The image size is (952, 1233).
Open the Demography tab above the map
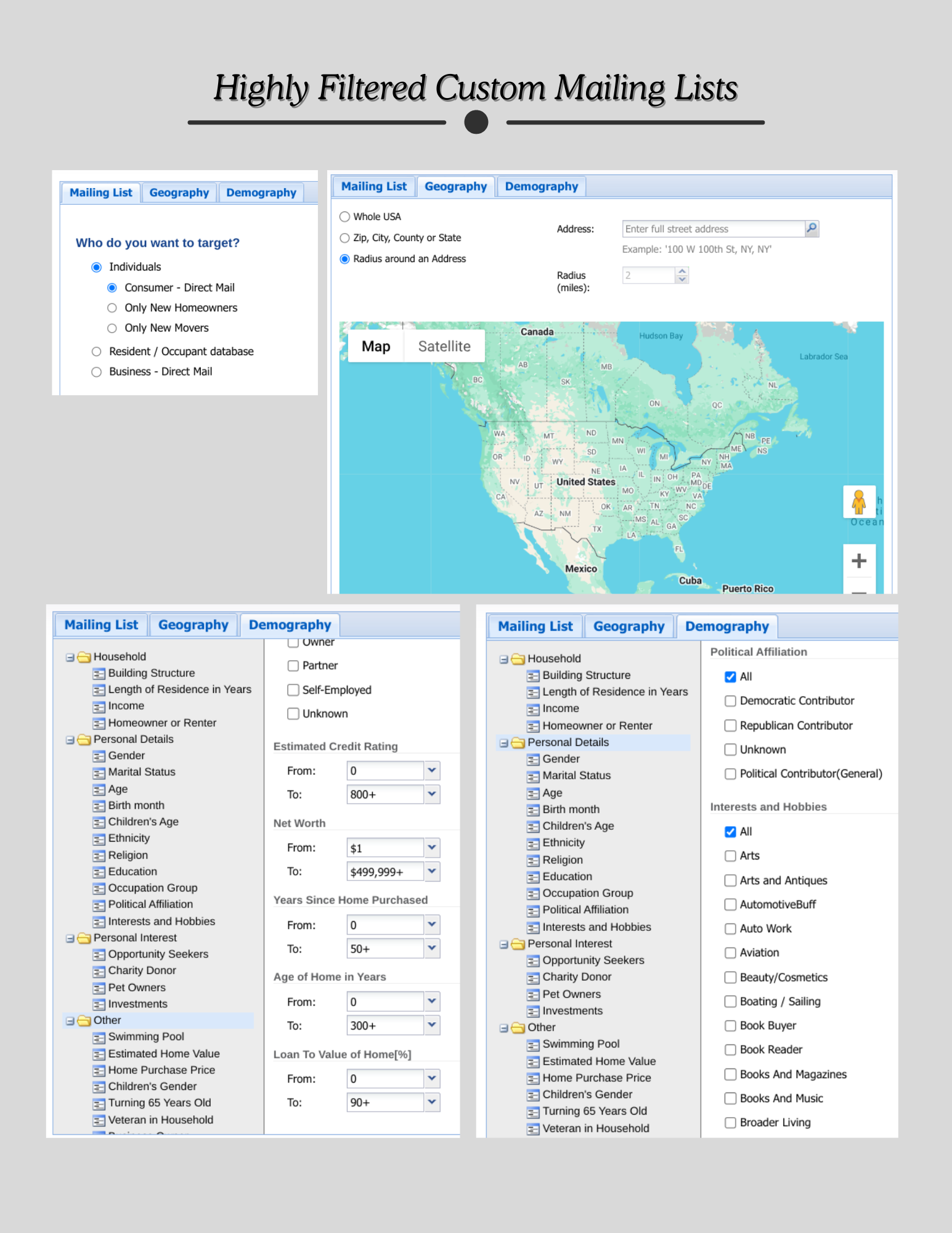click(x=541, y=187)
